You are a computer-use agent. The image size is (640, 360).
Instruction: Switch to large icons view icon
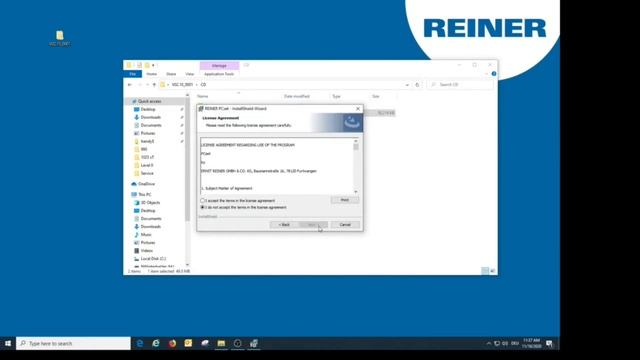click(493, 271)
